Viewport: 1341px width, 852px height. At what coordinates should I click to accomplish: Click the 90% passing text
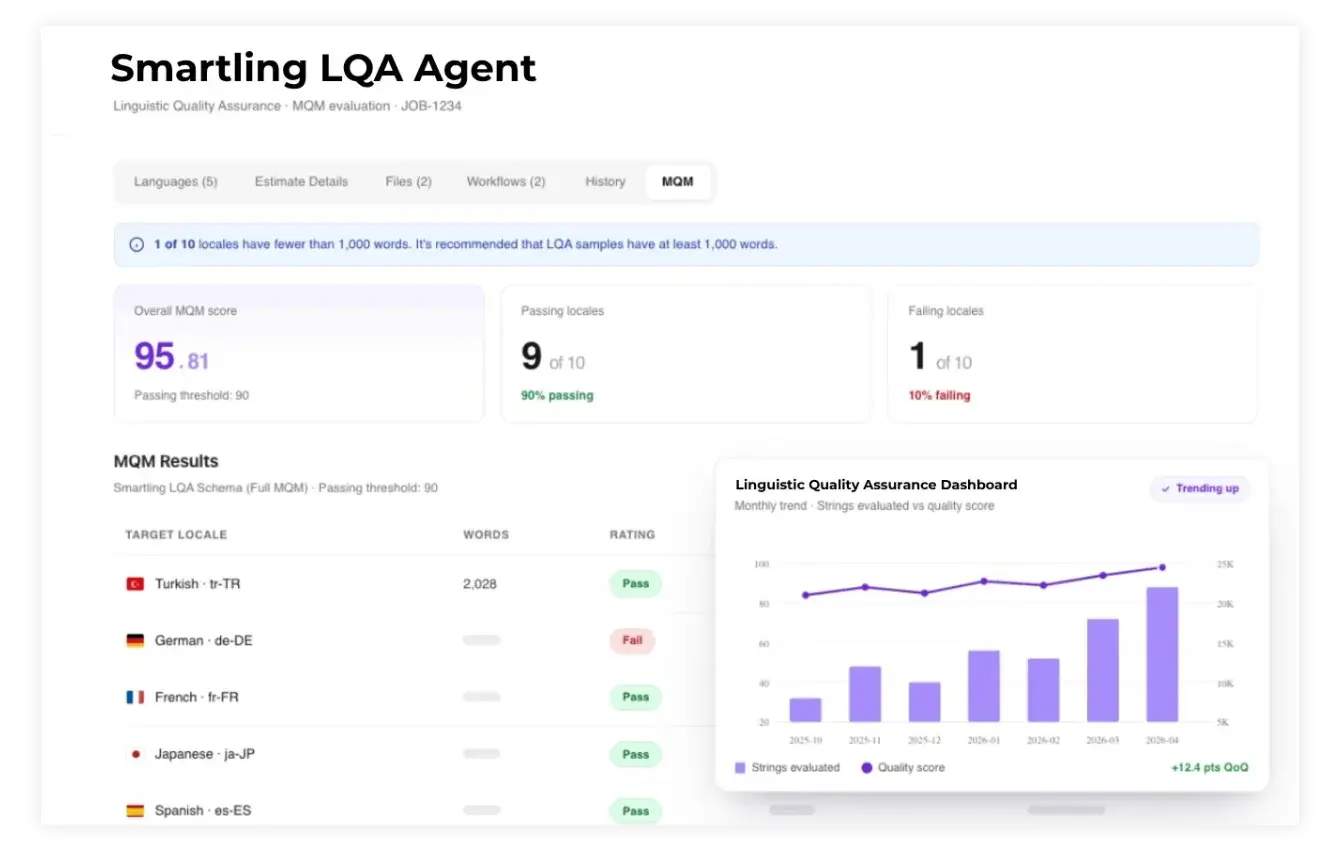[557, 396]
